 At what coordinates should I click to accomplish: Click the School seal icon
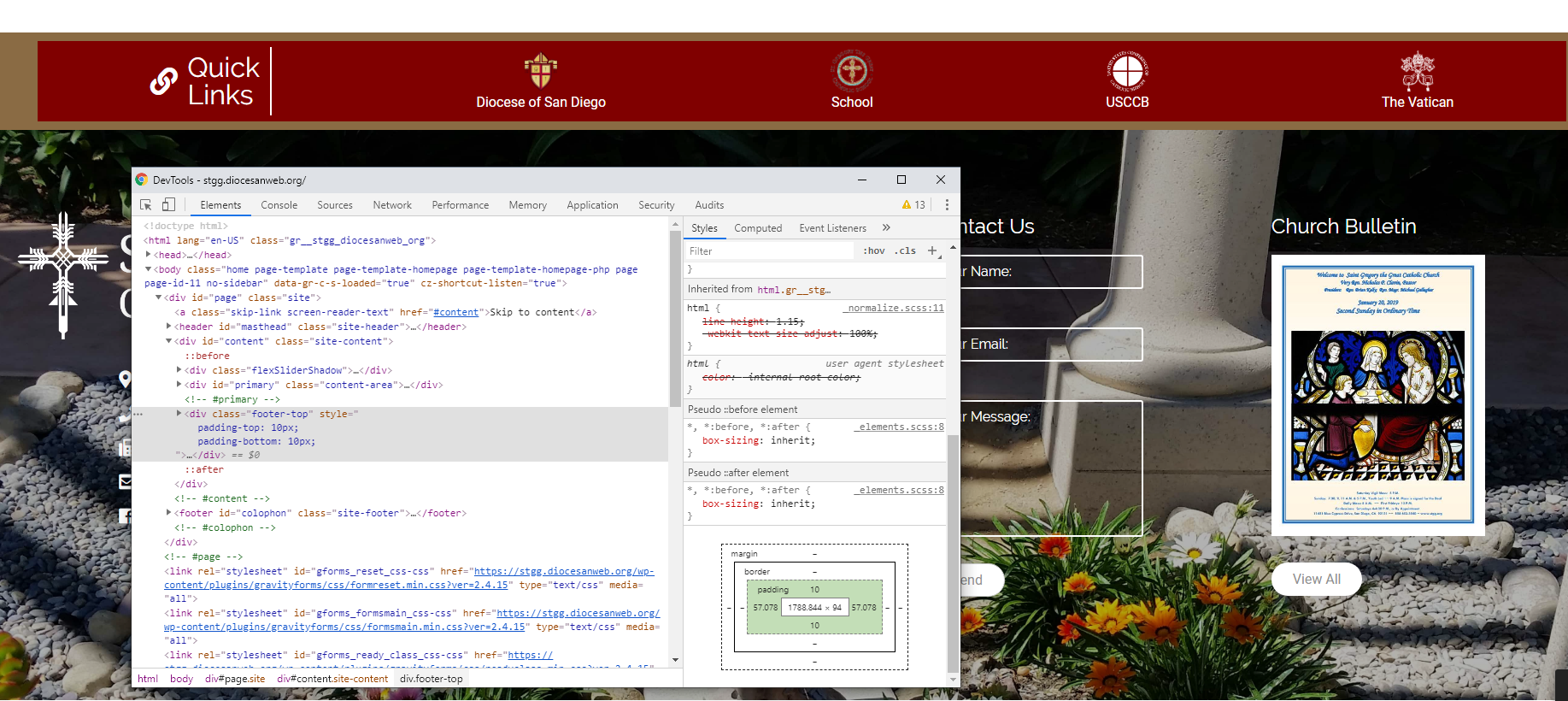coord(852,71)
